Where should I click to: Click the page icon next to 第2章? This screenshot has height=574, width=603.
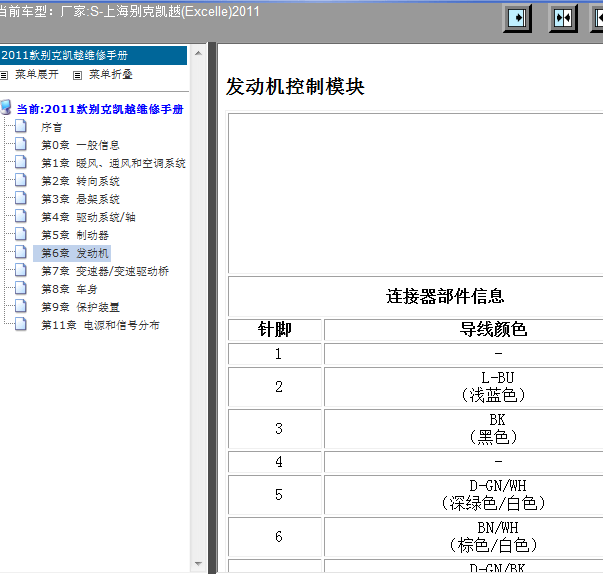21,180
